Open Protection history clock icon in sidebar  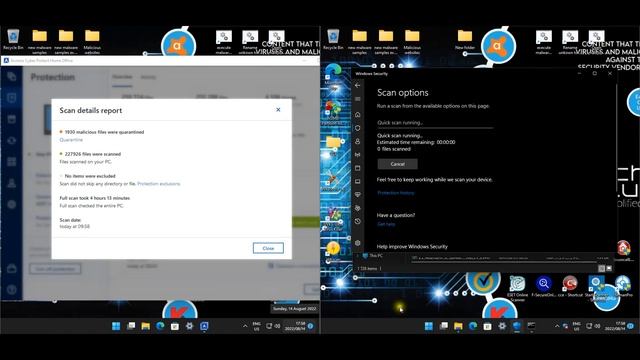pos(358,221)
